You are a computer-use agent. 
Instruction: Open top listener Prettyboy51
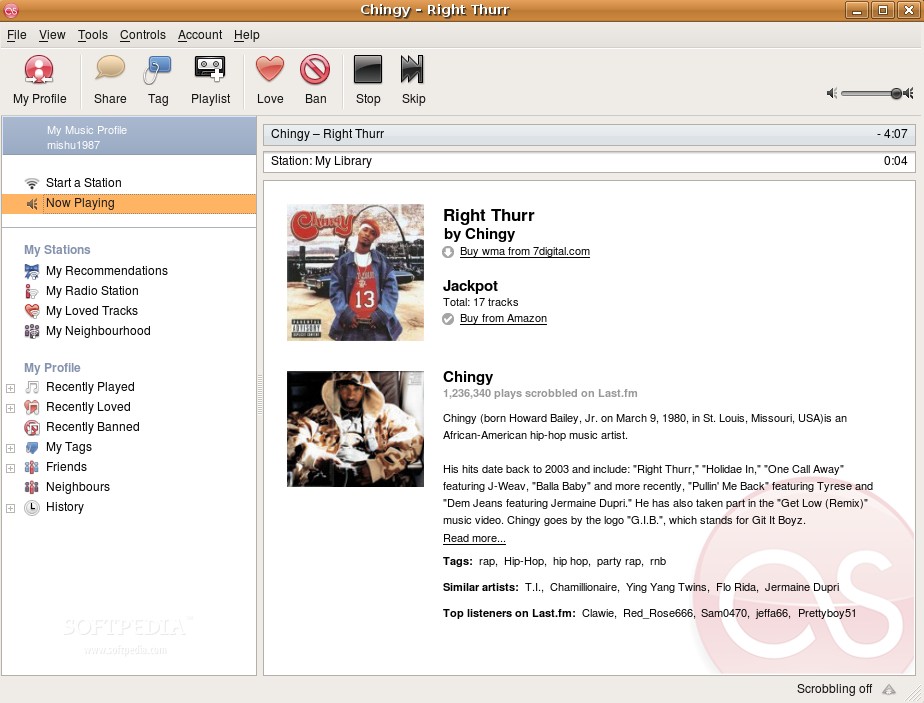(x=827, y=613)
